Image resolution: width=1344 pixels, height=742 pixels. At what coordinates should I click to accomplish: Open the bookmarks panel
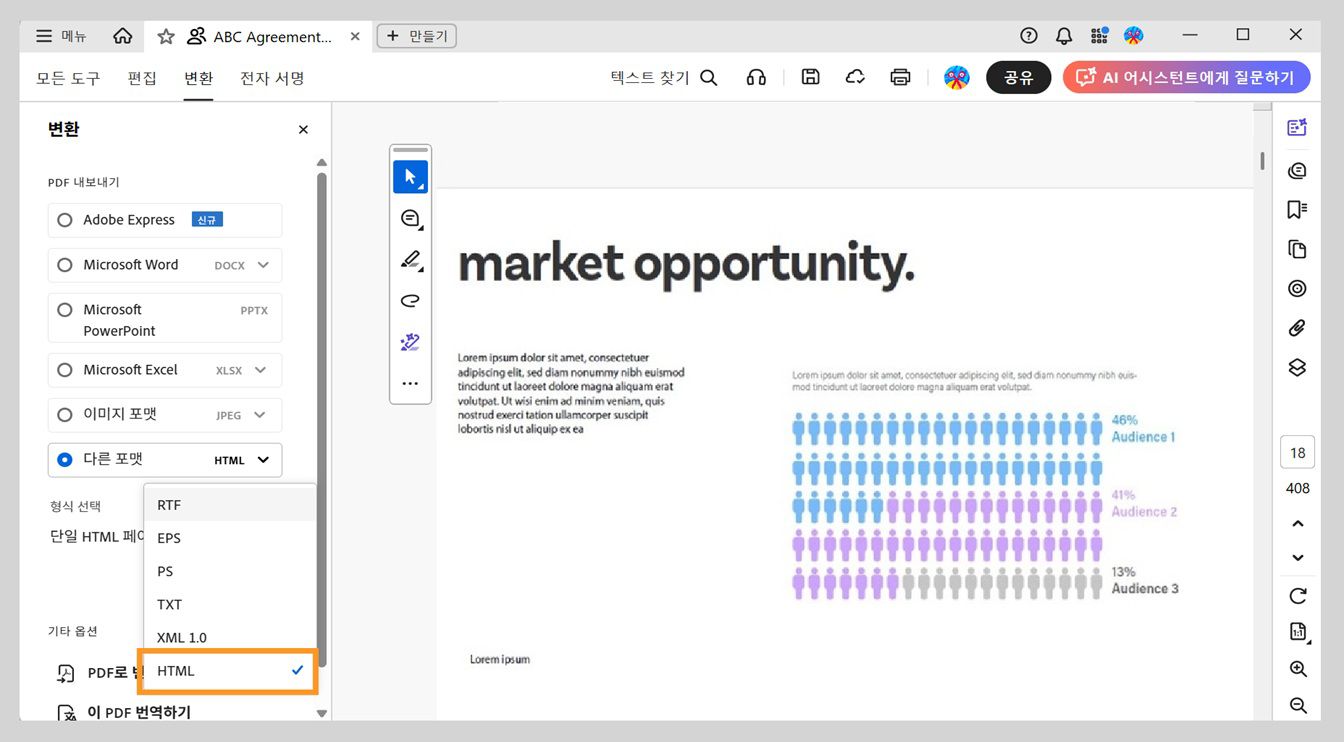(1297, 209)
